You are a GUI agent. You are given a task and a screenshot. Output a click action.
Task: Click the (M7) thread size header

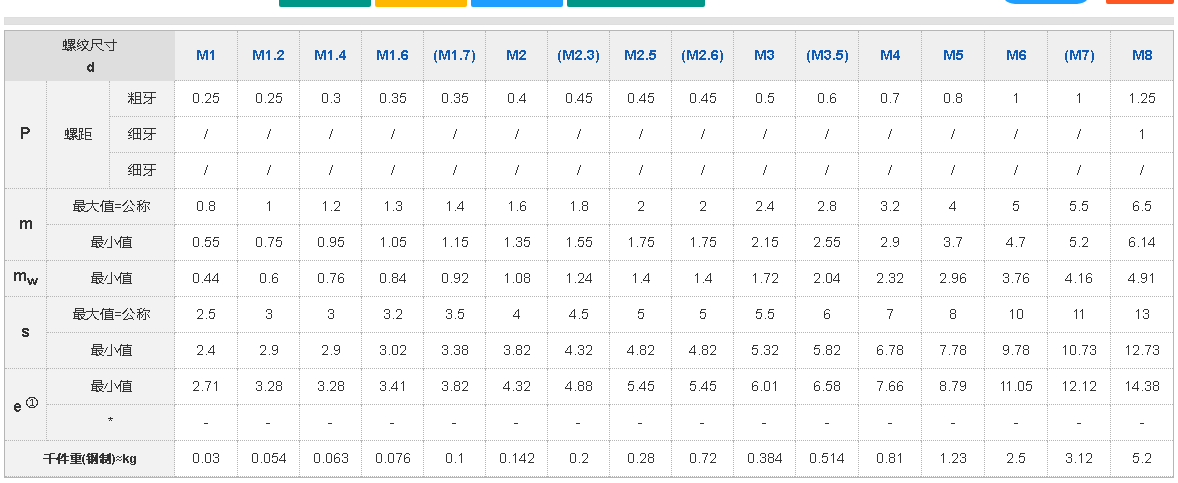pyautogui.click(x=1079, y=56)
